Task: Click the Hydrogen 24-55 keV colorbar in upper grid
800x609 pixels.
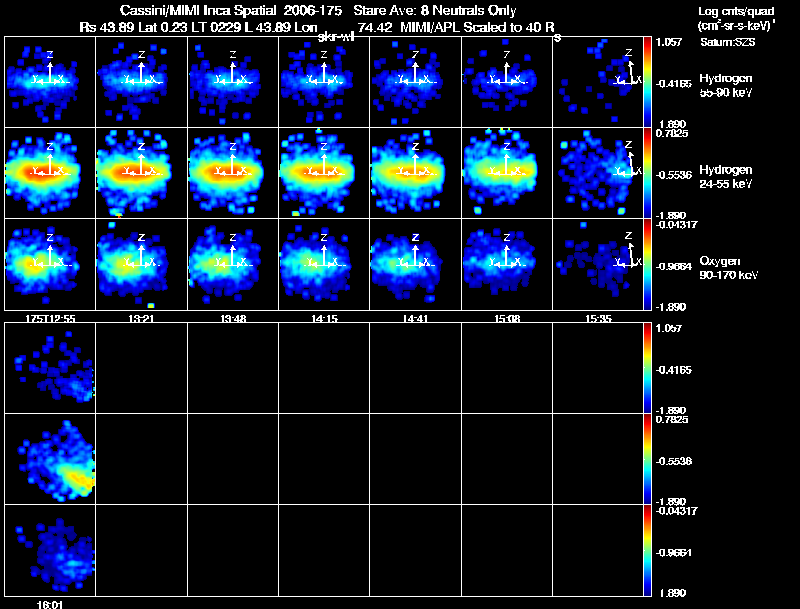Action: coord(648,173)
